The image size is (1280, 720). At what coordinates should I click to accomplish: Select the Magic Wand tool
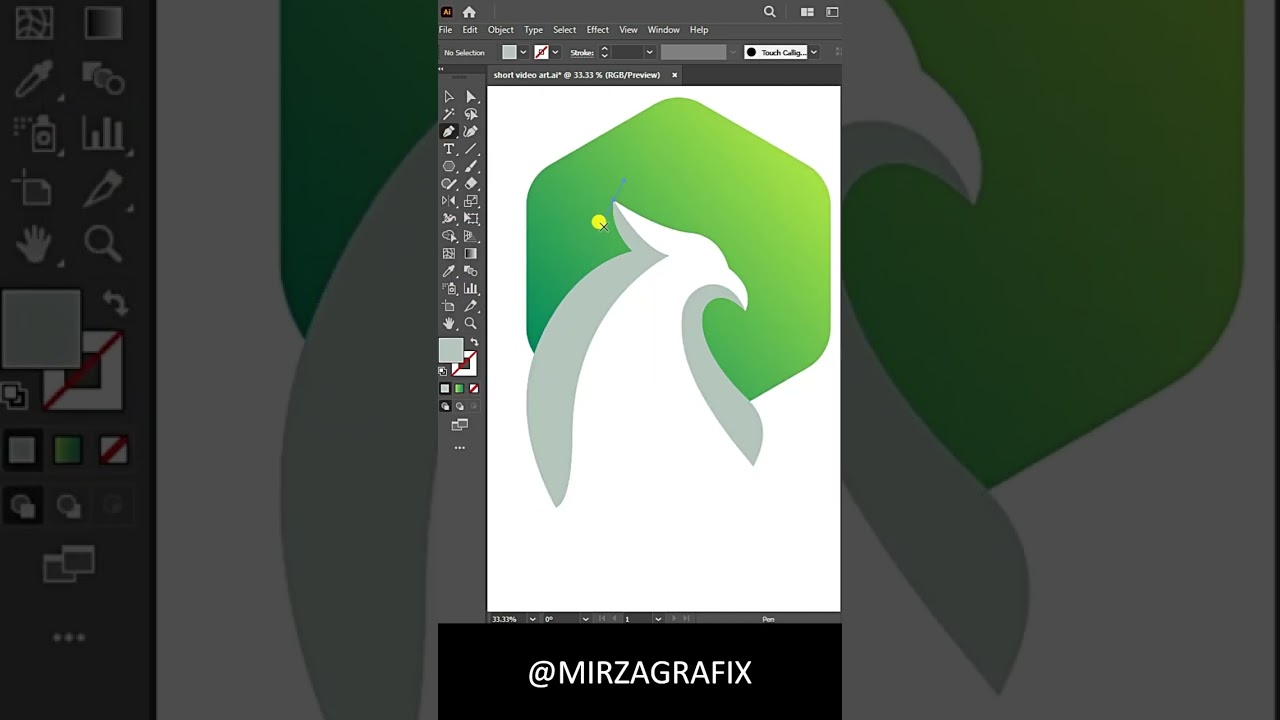click(x=449, y=114)
